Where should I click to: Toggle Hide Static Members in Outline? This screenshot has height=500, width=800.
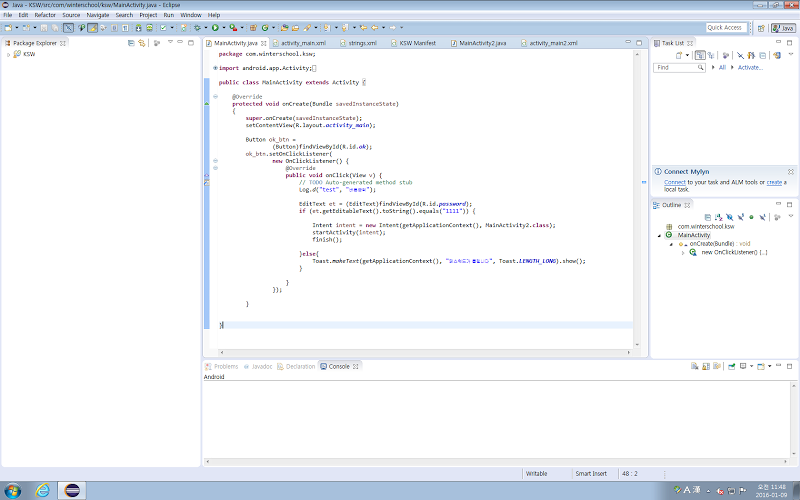pyautogui.click(x=741, y=217)
